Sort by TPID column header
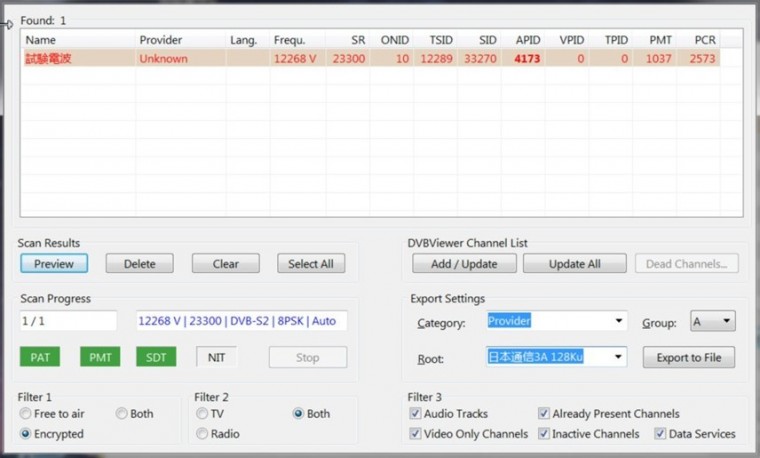Screen dimensions: 760x458 [611, 40]
